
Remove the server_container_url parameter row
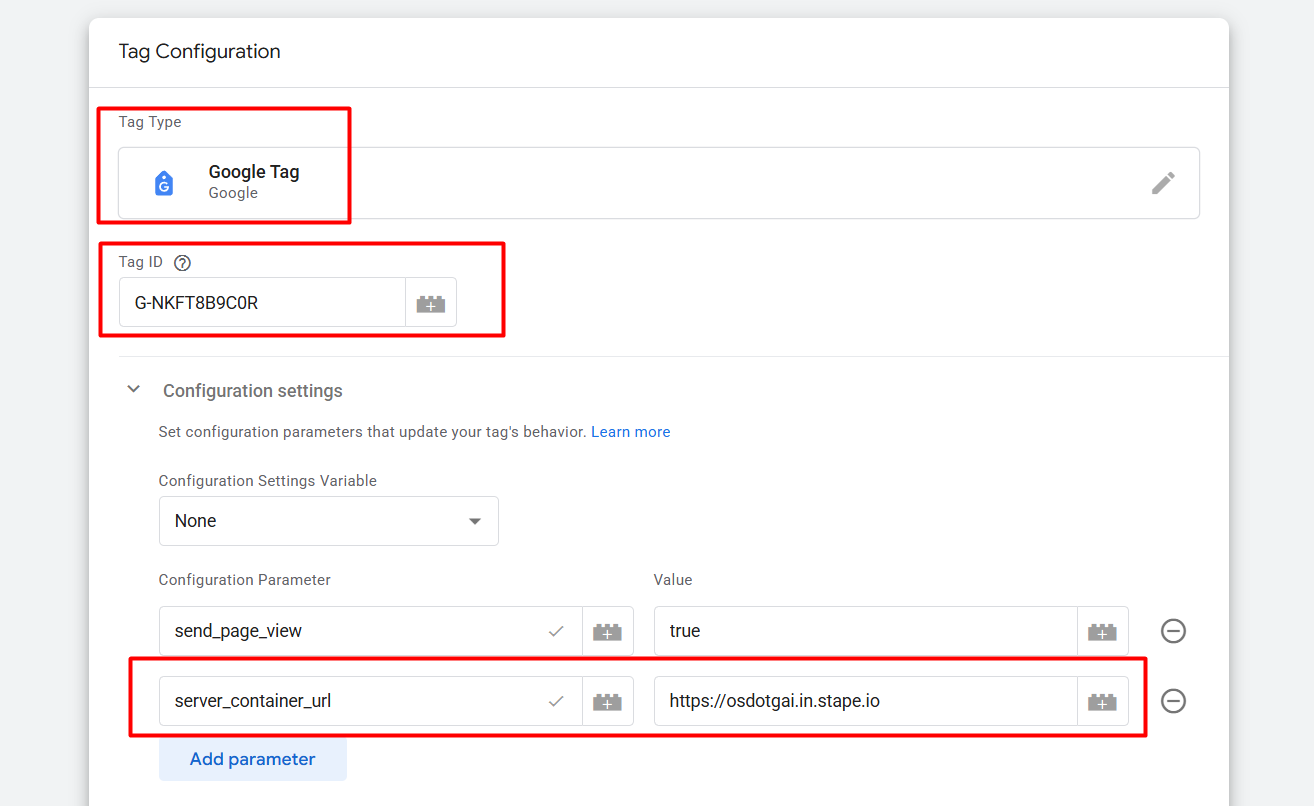[x=1173, y=701]
